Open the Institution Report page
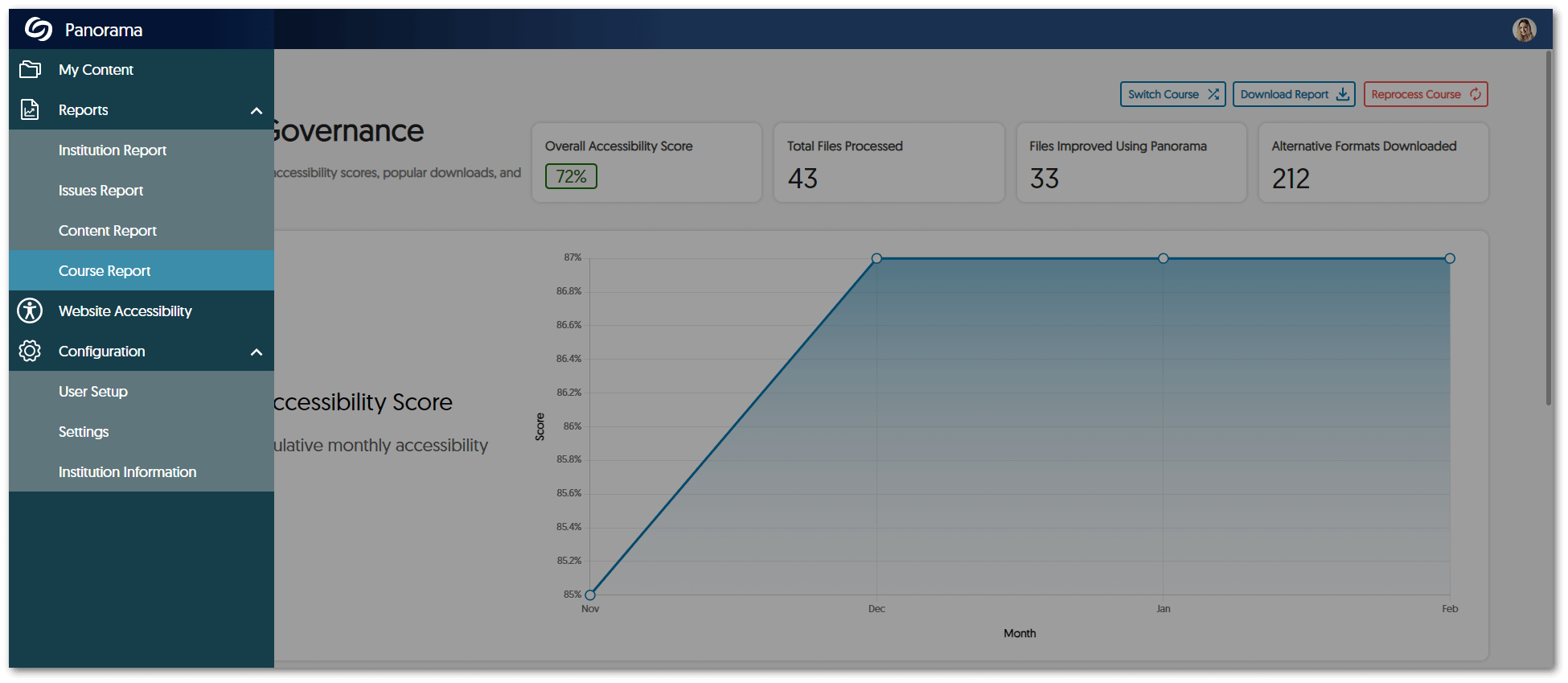Viewport: 1568px width, 683px height. click(x=113, y=150)
